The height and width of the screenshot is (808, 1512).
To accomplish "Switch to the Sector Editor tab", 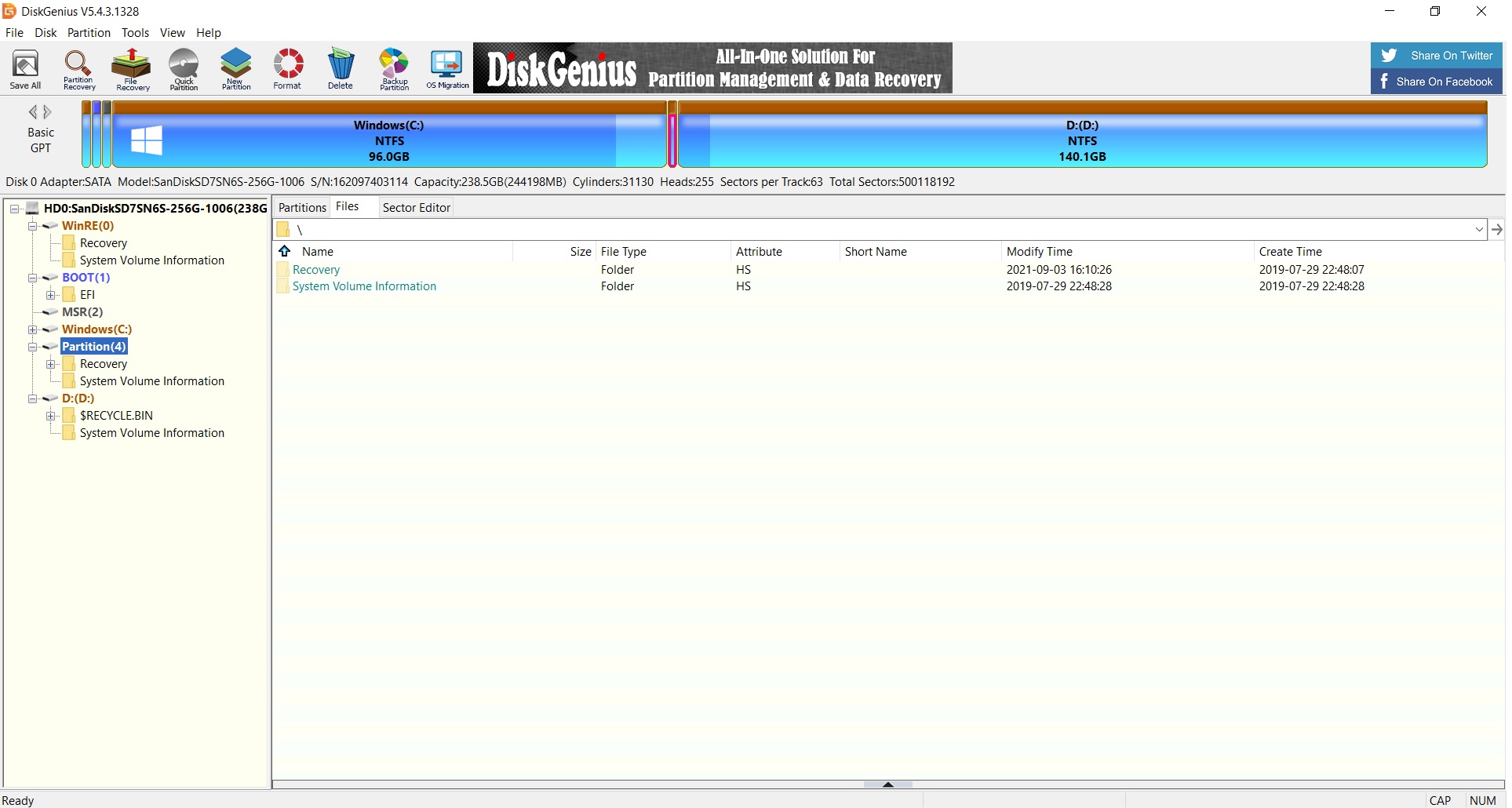I will [417, 208].
